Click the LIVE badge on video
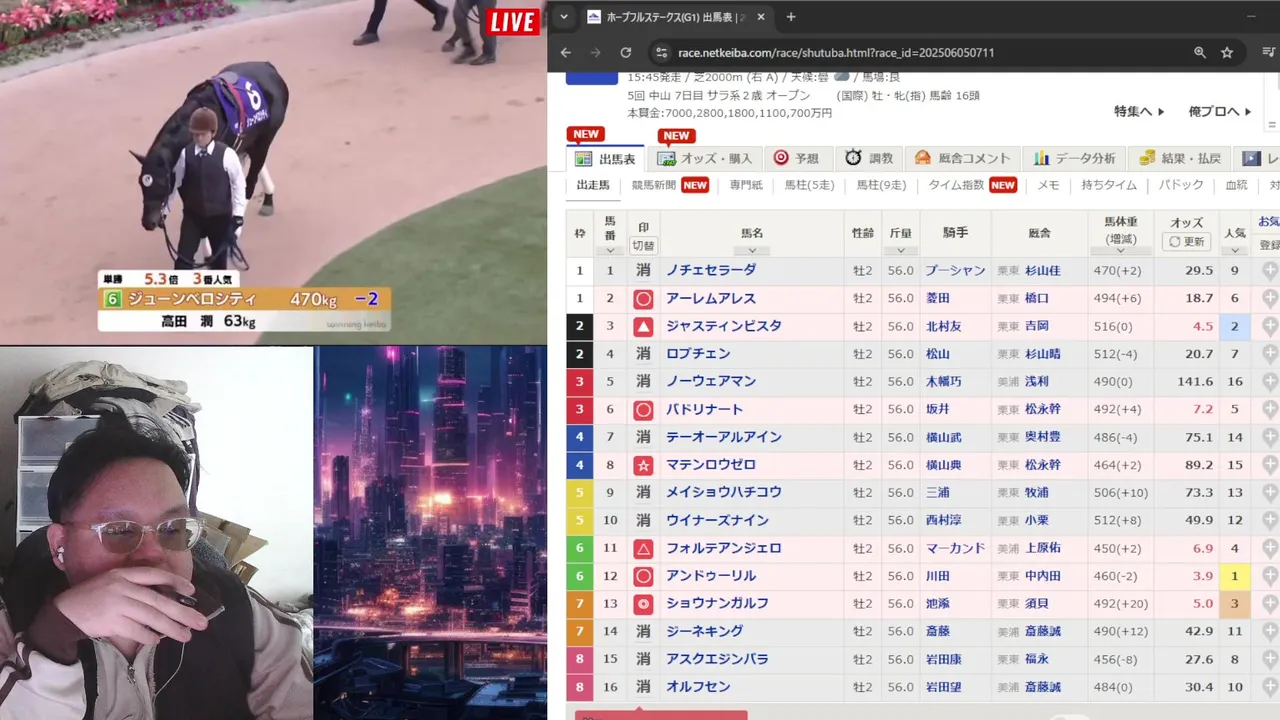Viewport: 1280px width, 720px height. 512,22
